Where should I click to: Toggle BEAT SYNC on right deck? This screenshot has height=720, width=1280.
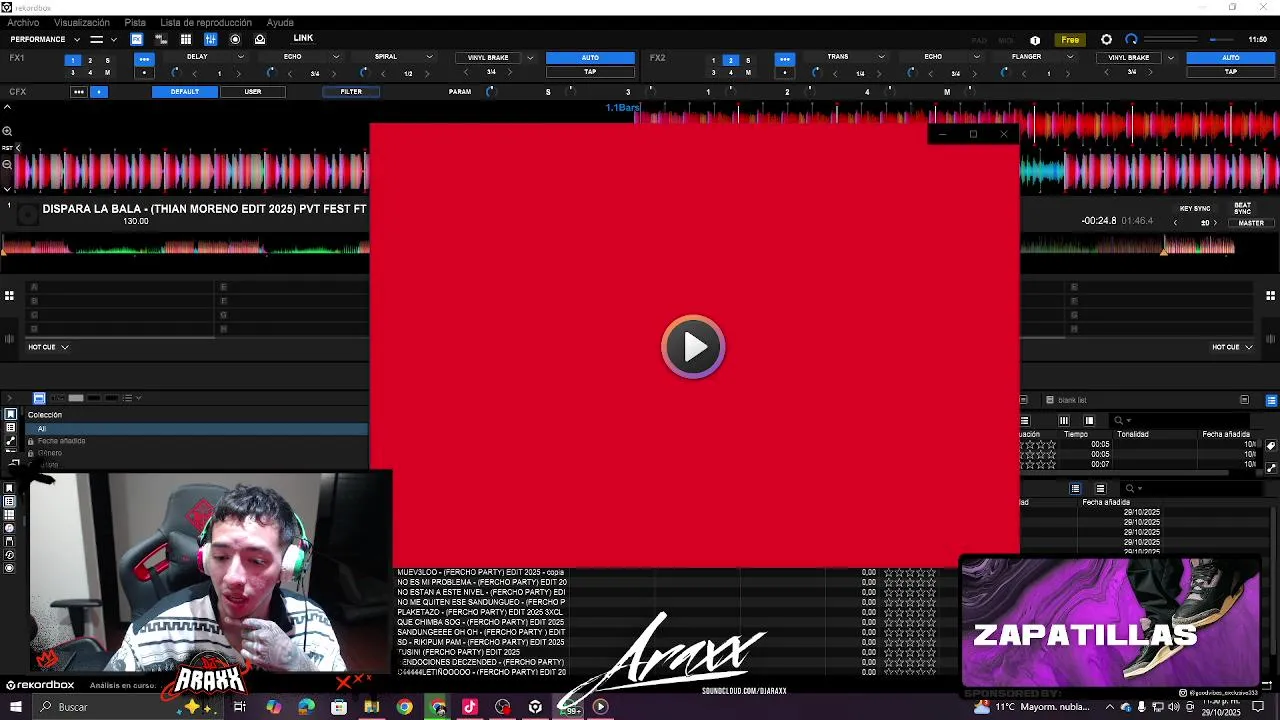click(x=1242, y=208)
